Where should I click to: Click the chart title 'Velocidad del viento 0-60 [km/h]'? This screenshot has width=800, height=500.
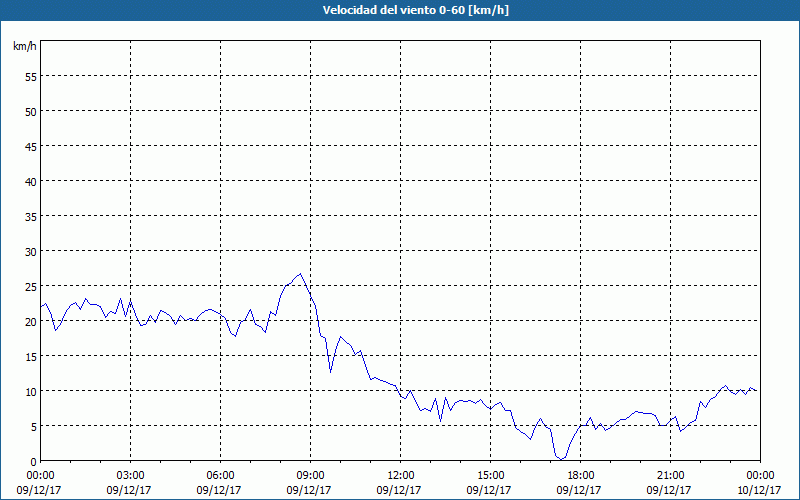tap(415, 10)
